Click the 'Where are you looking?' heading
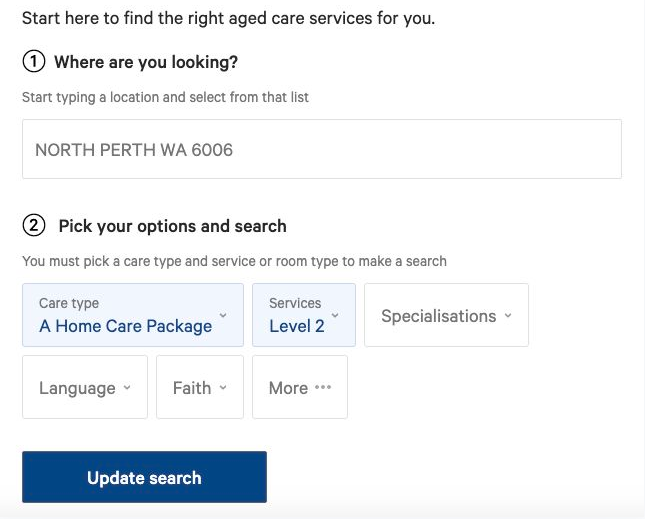The image size is (645, 519). click(146, 62)
